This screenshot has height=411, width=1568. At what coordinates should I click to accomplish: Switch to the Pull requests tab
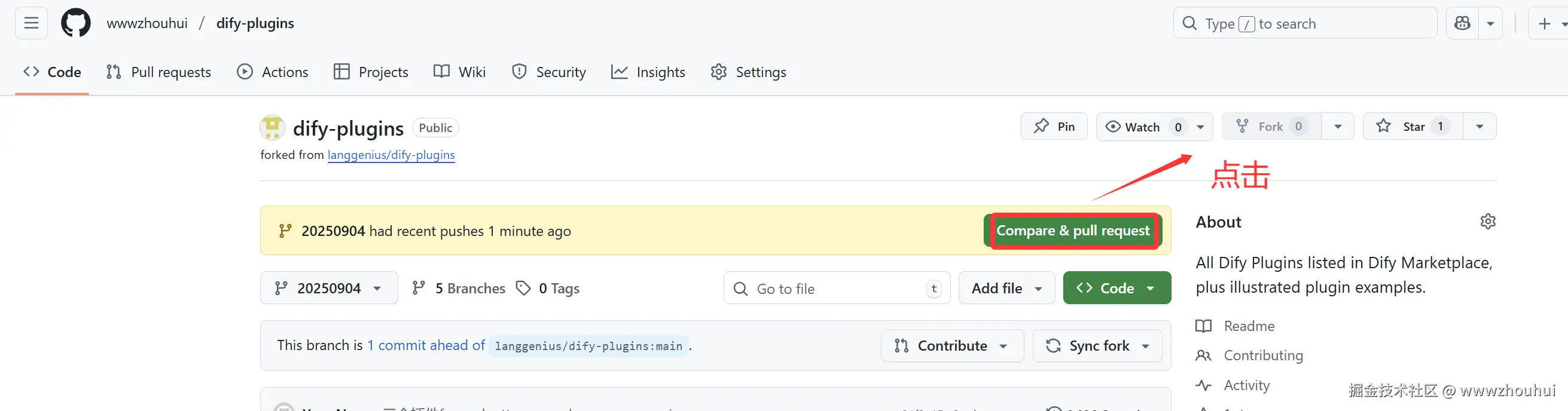[x=158, y=72]
